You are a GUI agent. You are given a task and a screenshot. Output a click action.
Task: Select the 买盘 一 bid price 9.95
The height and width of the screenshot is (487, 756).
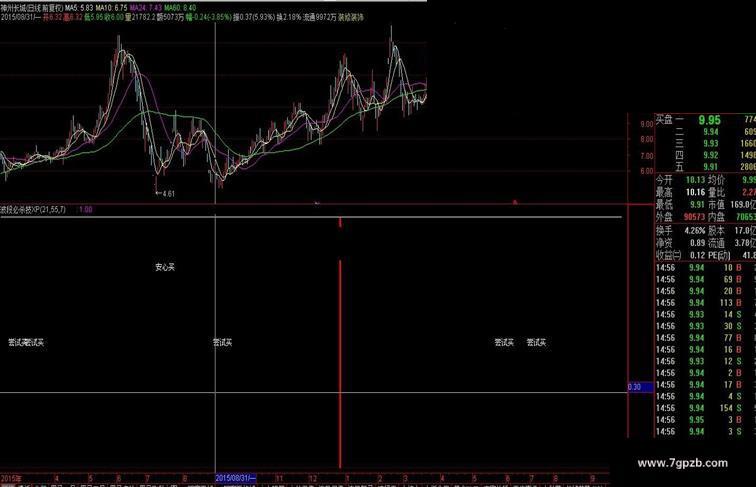tap(710, 120)
